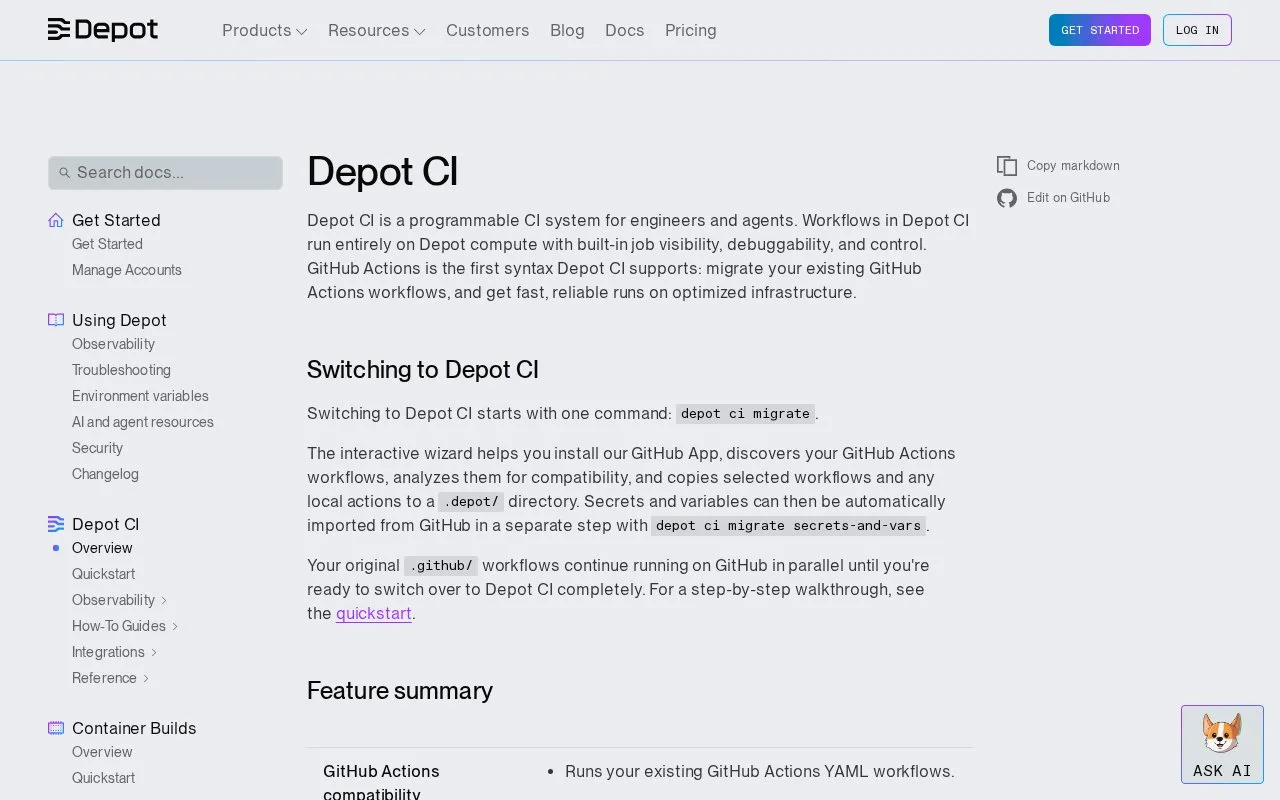Open Manage Accounts sidebar page
Screen dimensions: 1280x800
point(127,270)
